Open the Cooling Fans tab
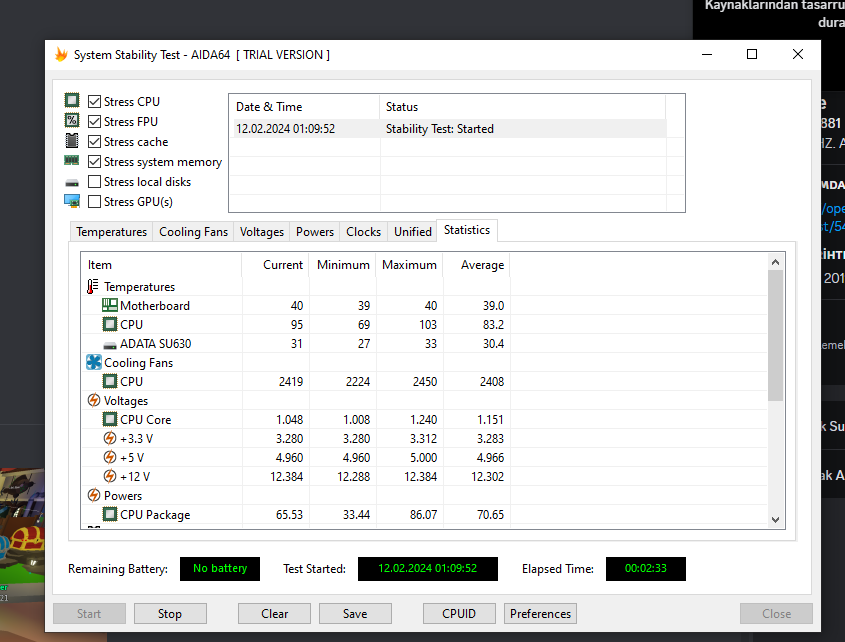This screenshot has height=642, width=845. pos(193,232)
